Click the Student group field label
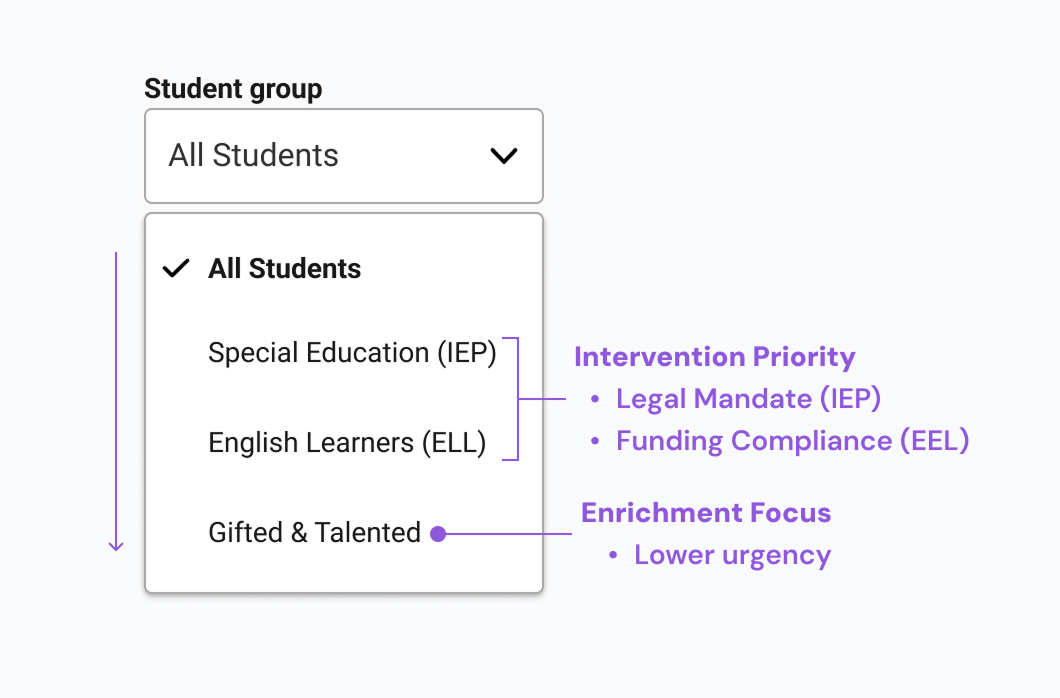Image resolution: width=1060 pixels, height=698 pixels. tap(233, 89)
